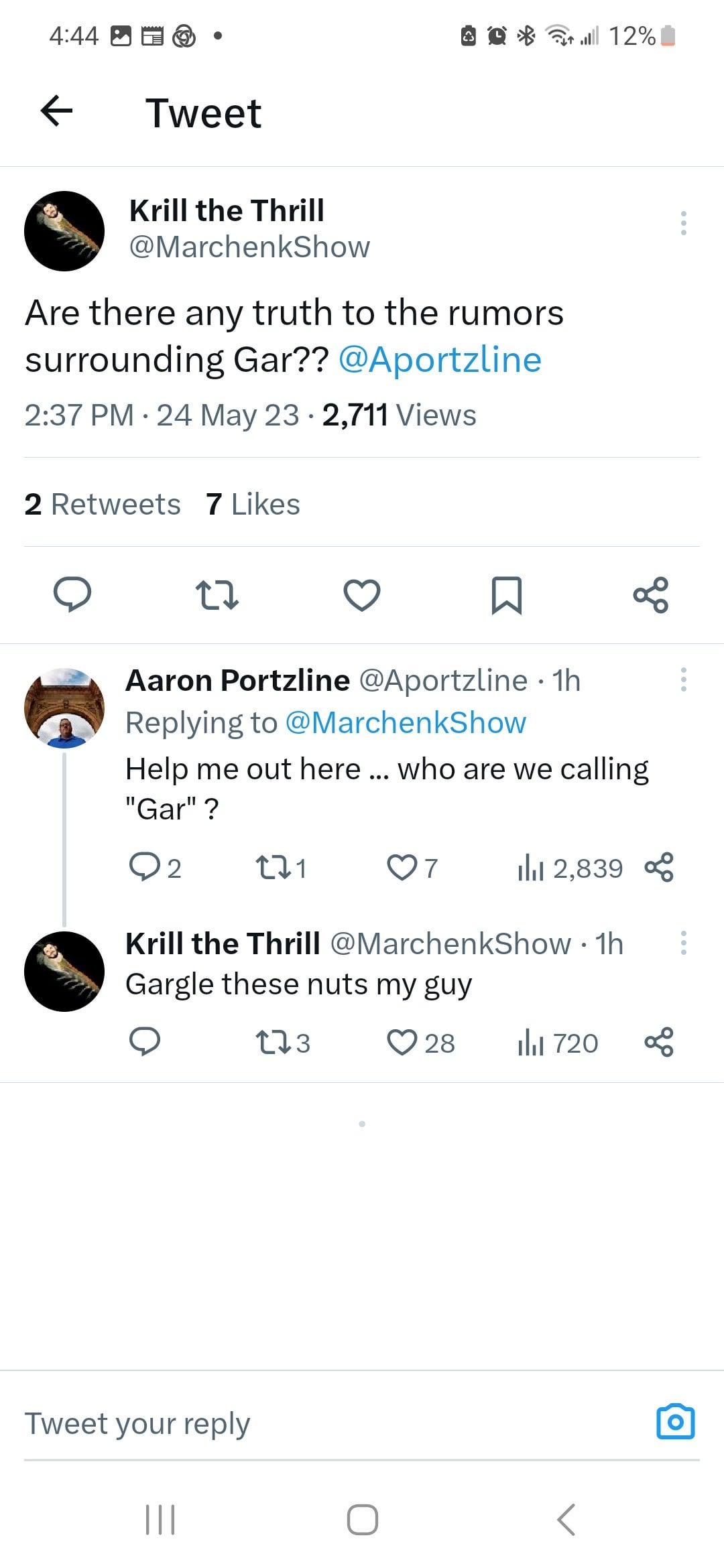This screenshot has height=1568, width=724.
Task: Share the "Gargle these nuts" reply
Action: coord(659,1043)
